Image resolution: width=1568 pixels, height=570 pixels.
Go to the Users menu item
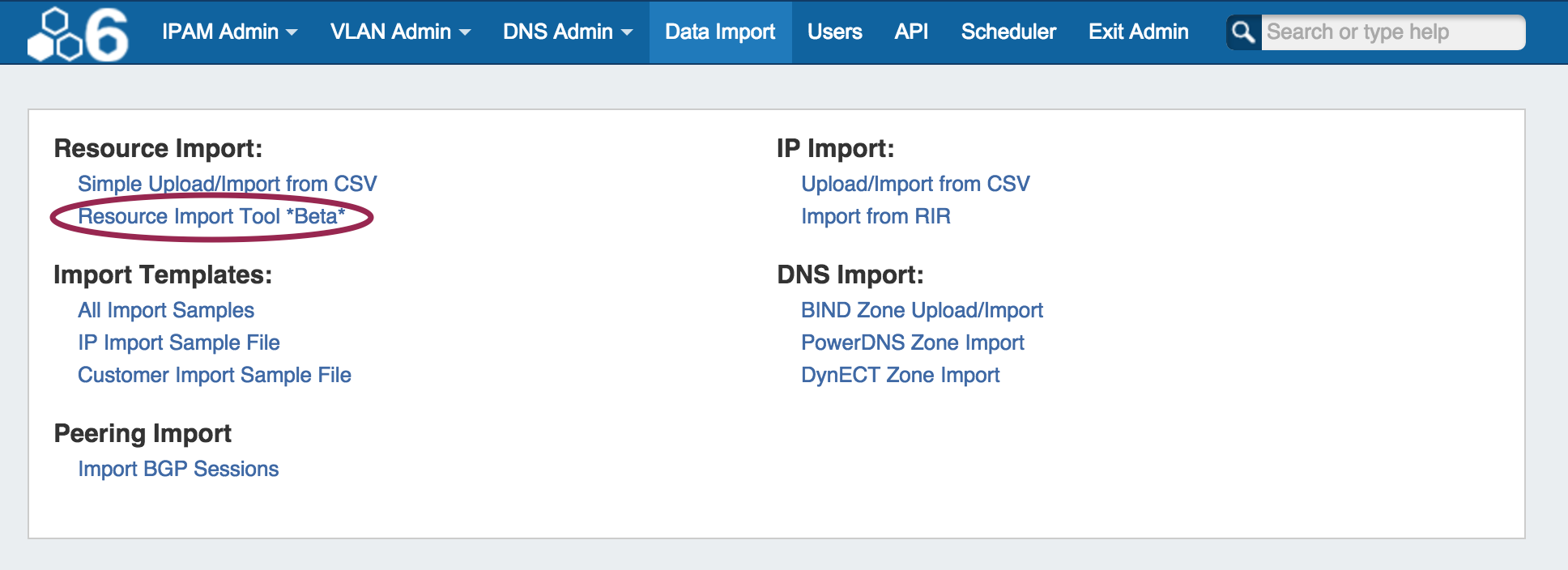tap(834, 32)
